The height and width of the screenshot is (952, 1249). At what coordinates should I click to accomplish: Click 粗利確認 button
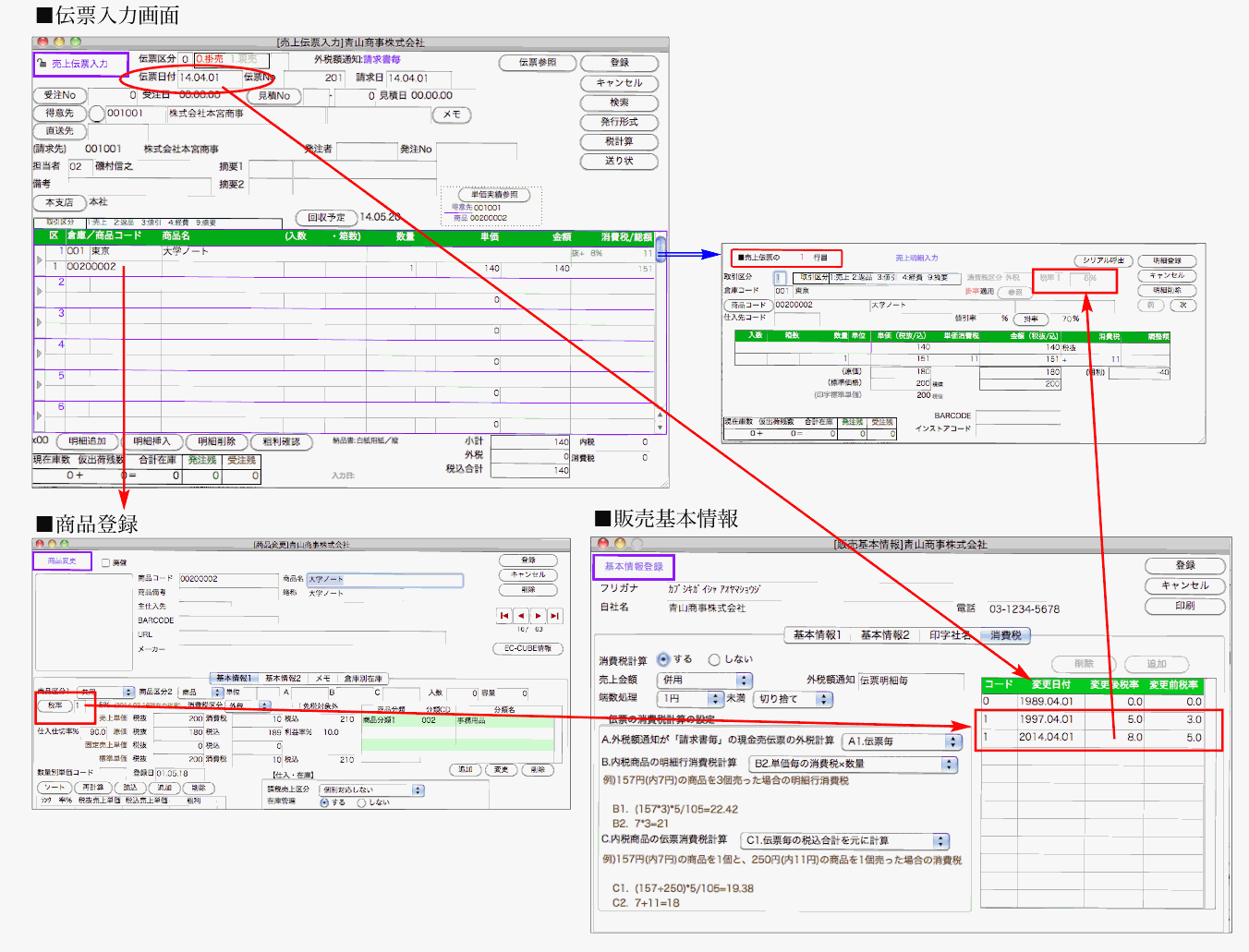tap(282, 441)
